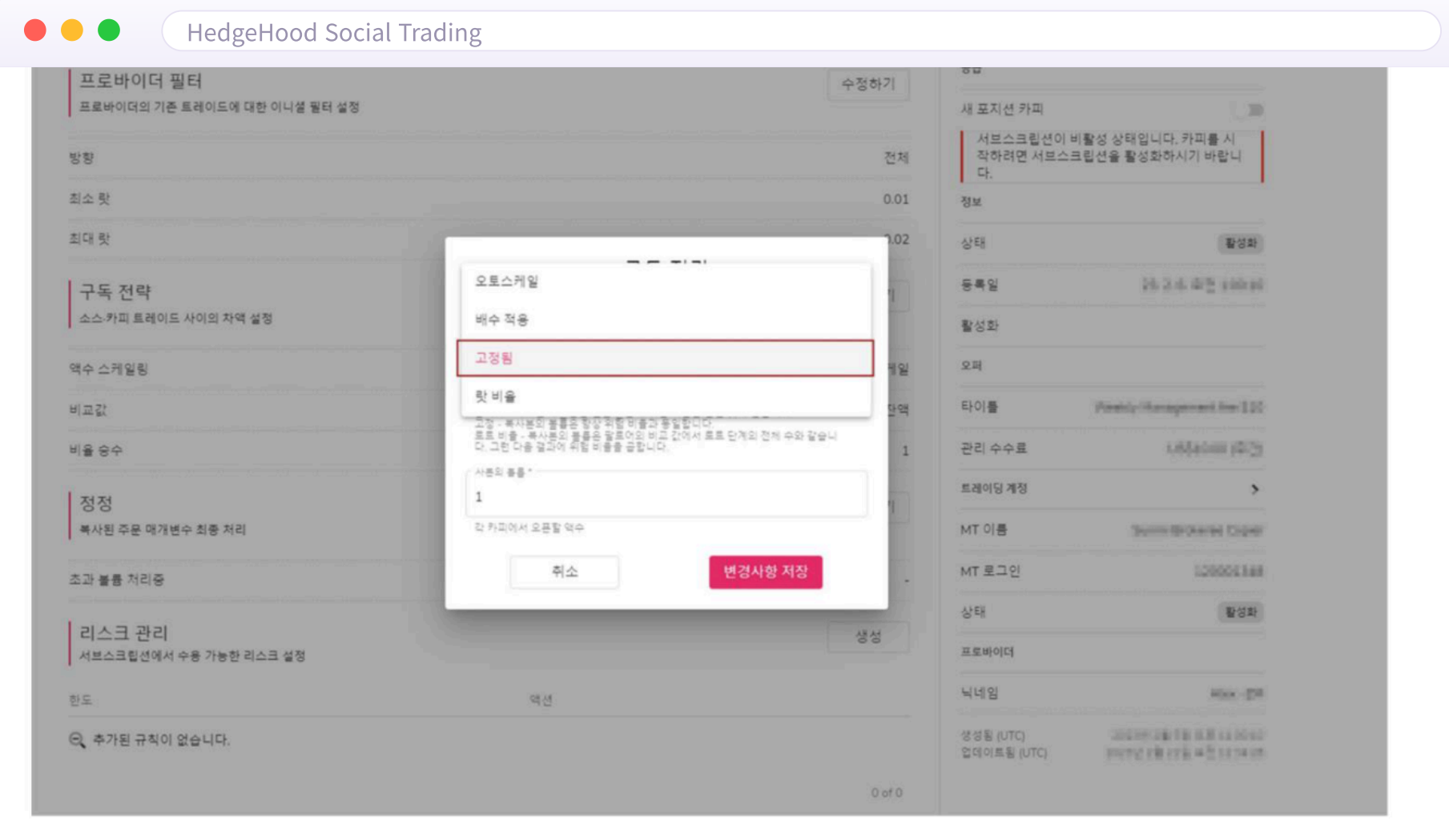Click the 관리 수수료 label in sidebar
The image size is (1449, 840).
click(993, 448)
